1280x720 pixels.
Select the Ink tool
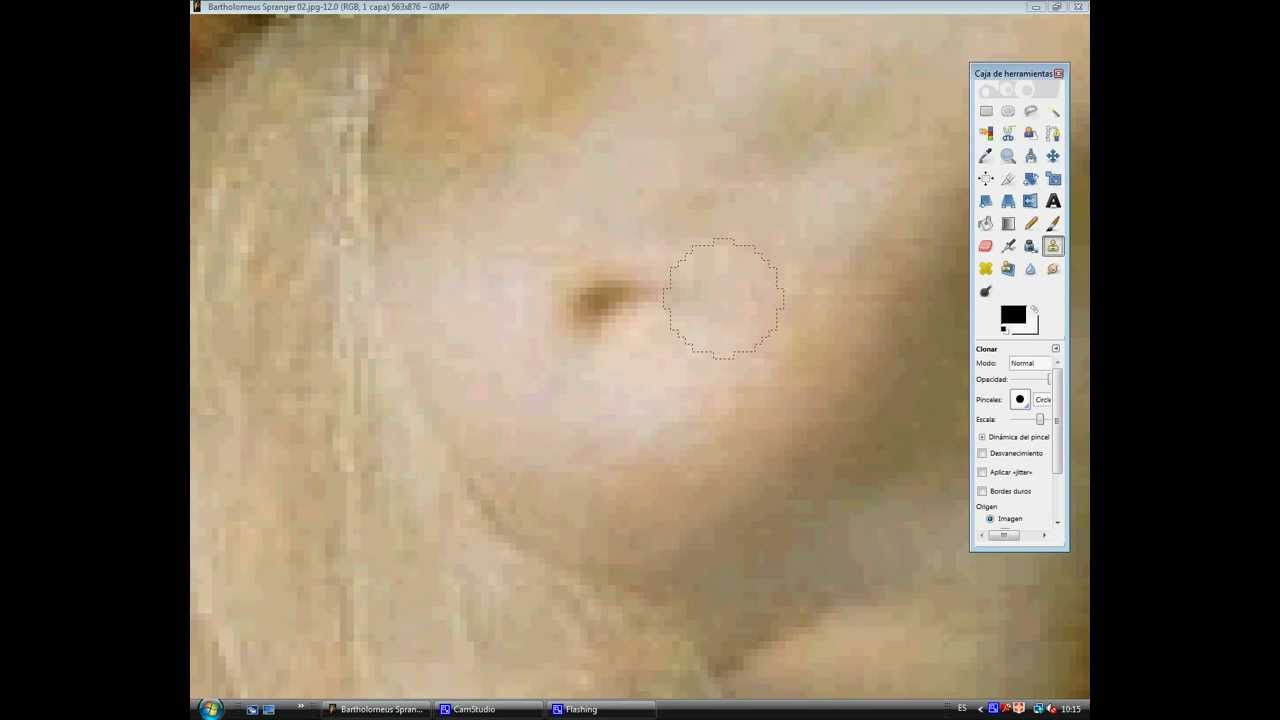(x=1030, y=246)
